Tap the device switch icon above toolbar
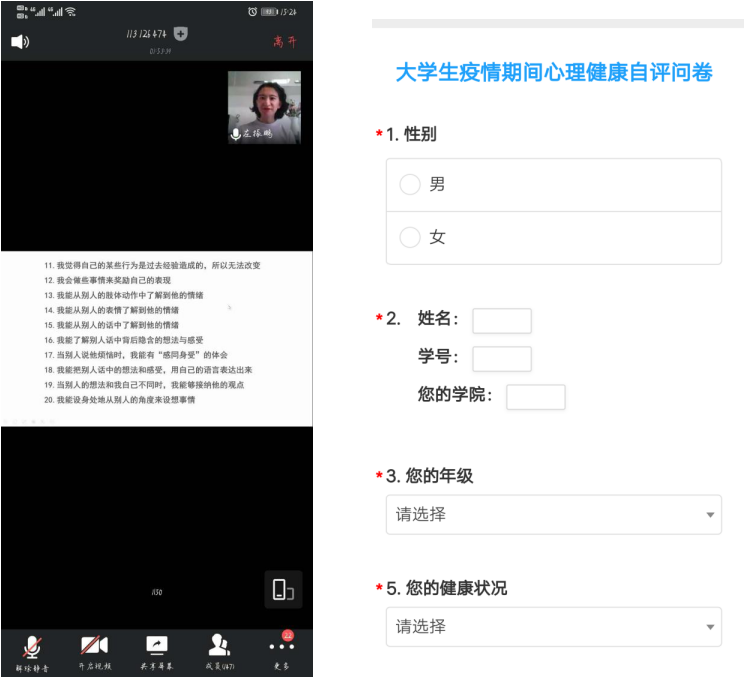 click(x=283, y=590)
